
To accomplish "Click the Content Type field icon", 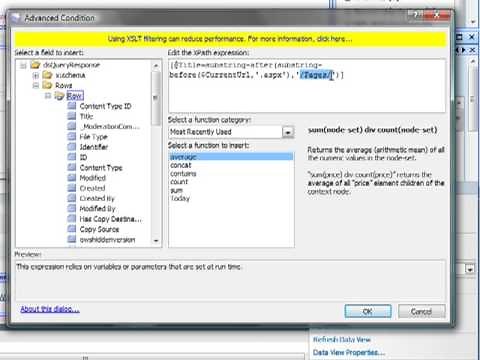I will 72,167.
